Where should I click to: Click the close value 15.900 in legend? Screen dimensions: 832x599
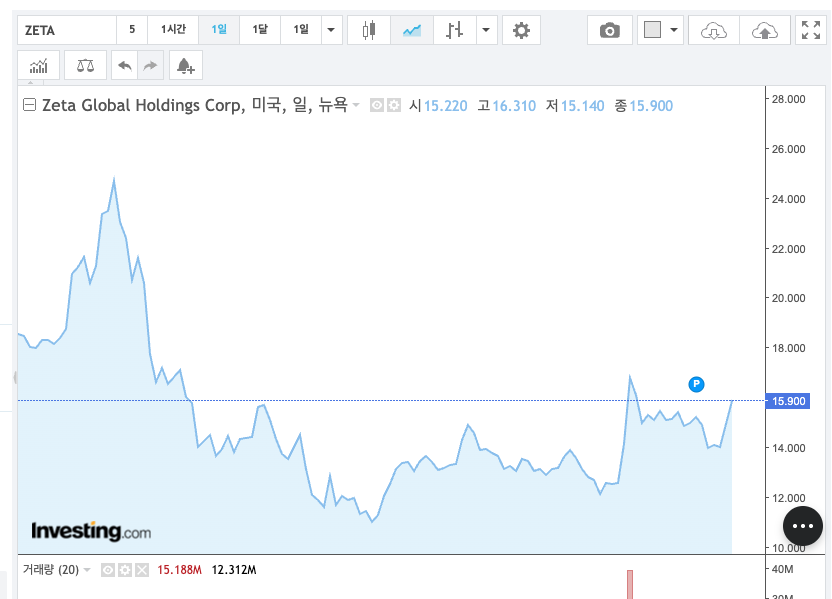[x=651, y=106]
